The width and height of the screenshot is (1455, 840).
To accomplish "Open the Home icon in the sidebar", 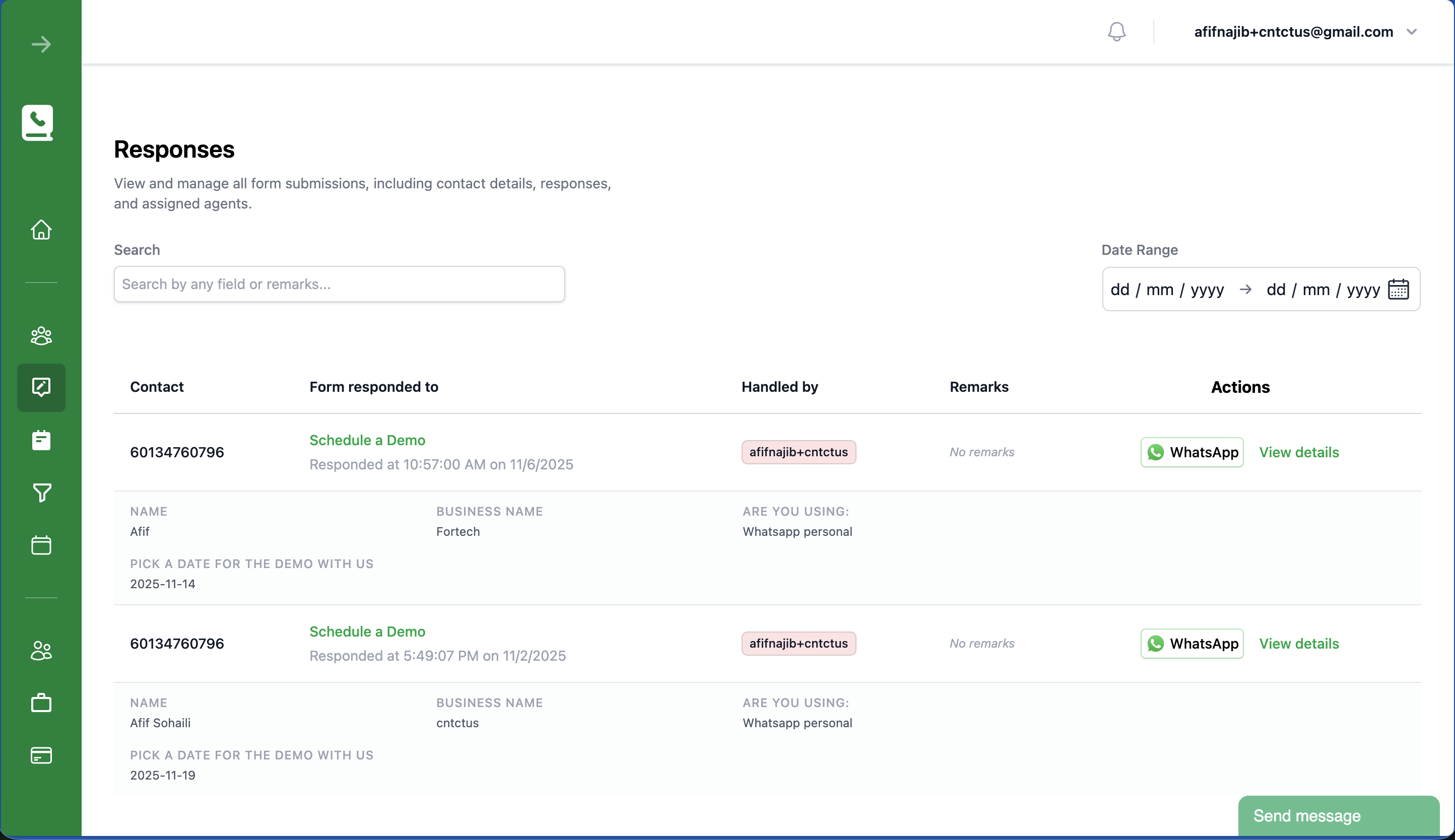I will (41, 230).
